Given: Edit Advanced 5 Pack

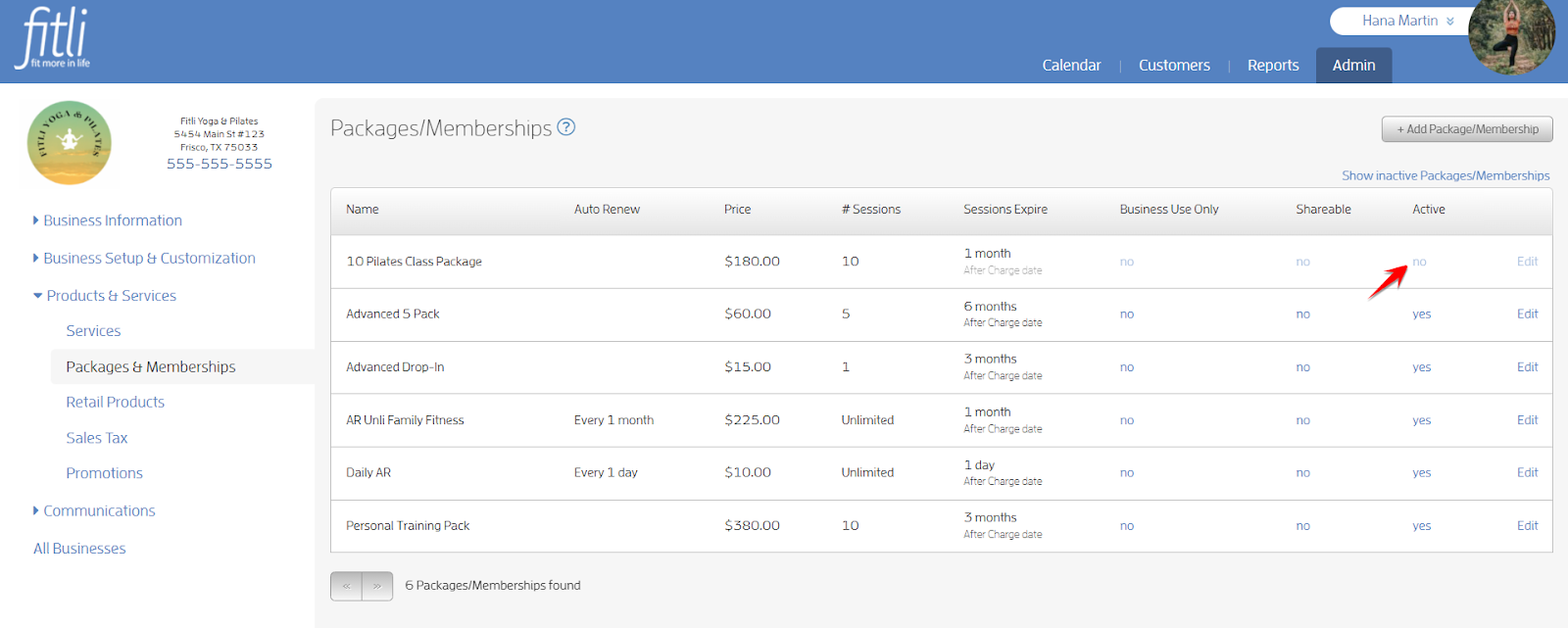Looking at the screenshot, I should pyautogui.click(x=1527, y=314).
